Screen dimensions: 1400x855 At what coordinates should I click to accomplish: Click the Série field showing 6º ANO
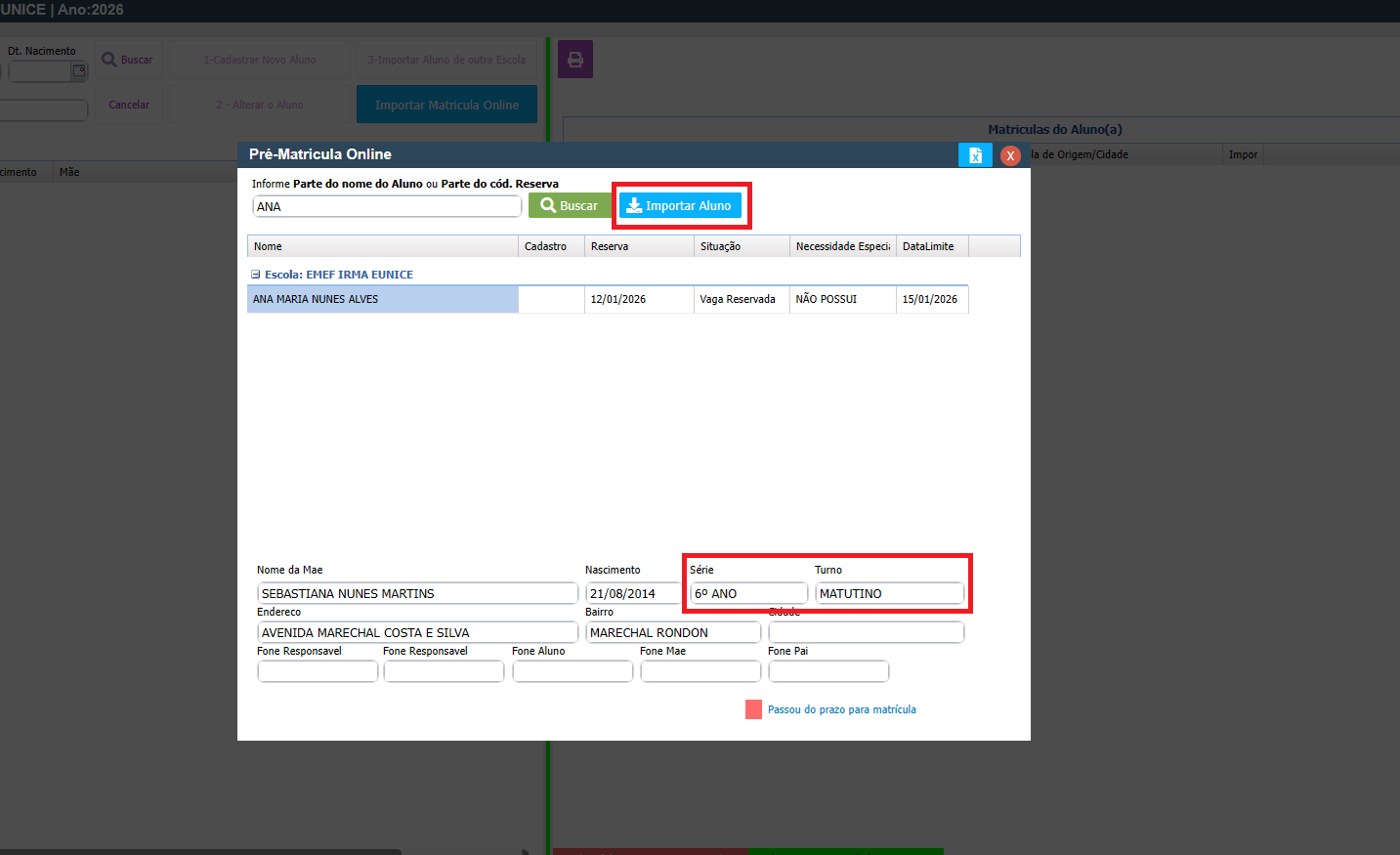(x=748, y=594)
